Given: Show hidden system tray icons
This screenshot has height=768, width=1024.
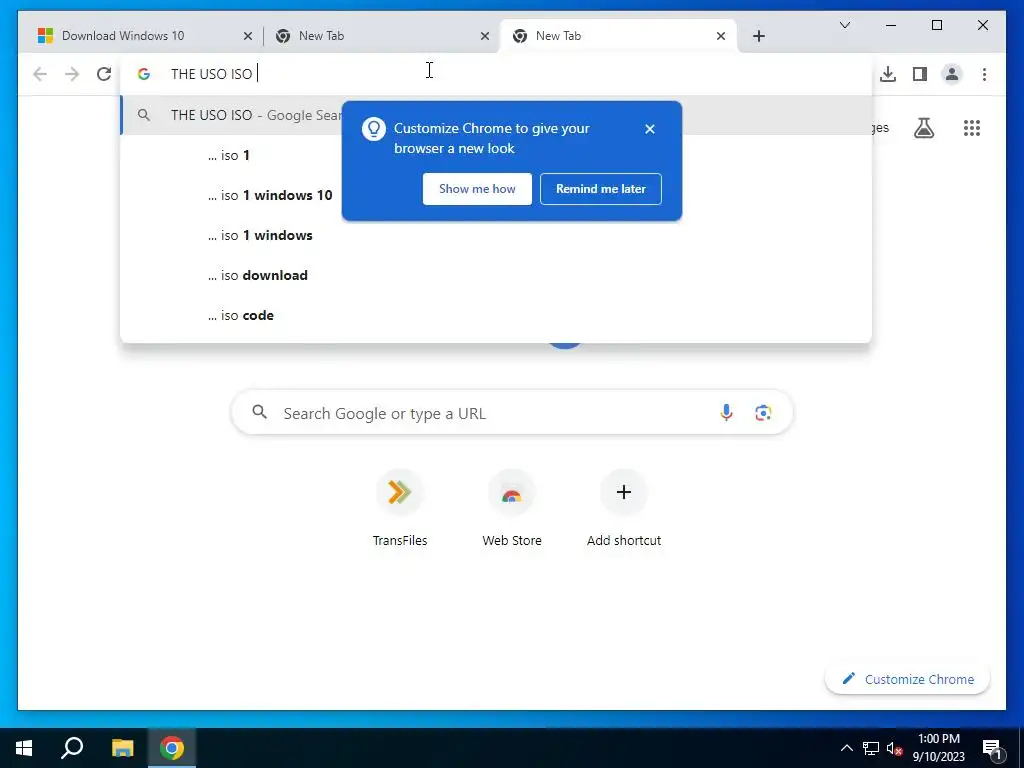Looking at the screenshot, I should point(846,748).
